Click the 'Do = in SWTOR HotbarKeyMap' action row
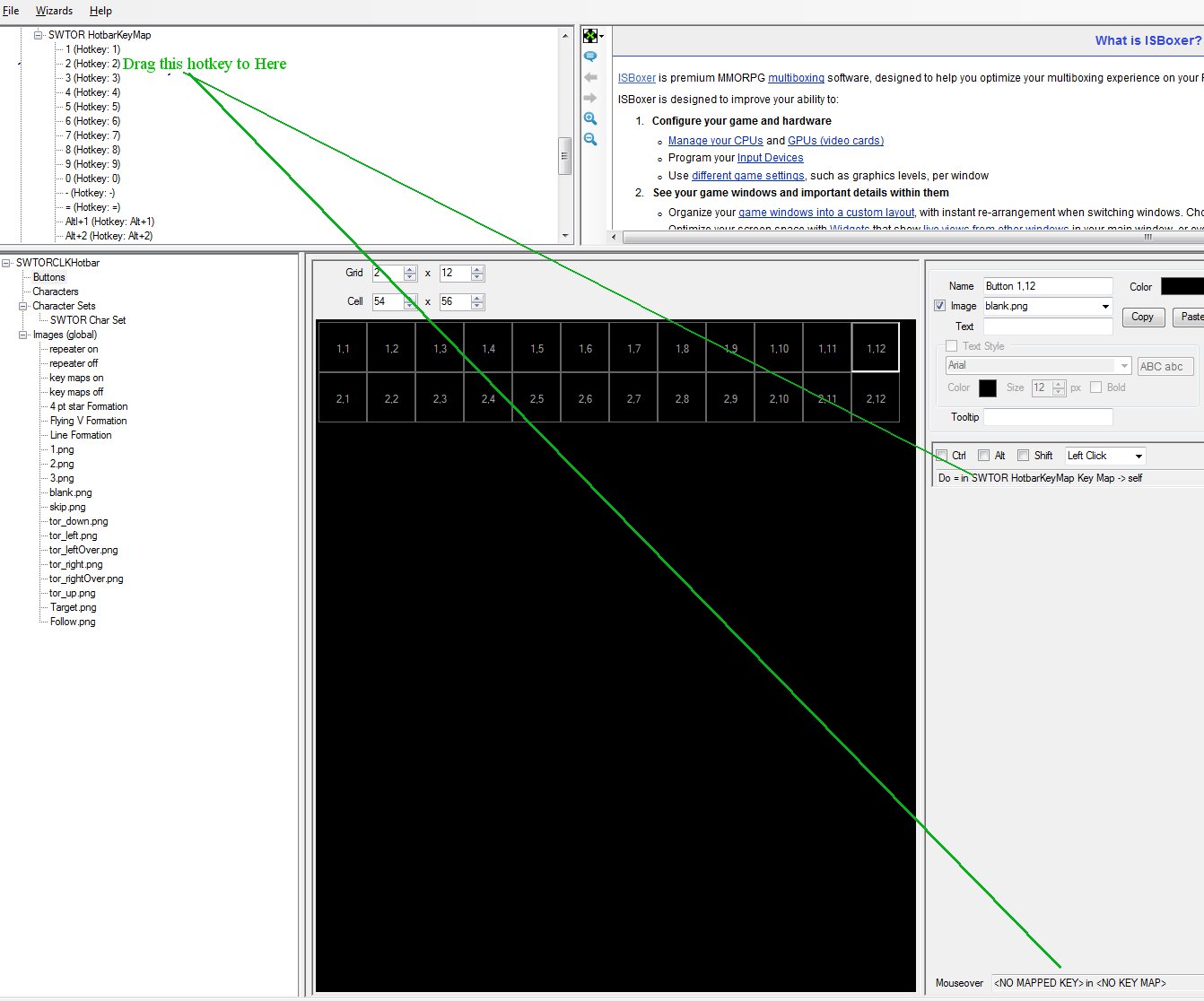1204x1001 pixels. coord(1068,478)
